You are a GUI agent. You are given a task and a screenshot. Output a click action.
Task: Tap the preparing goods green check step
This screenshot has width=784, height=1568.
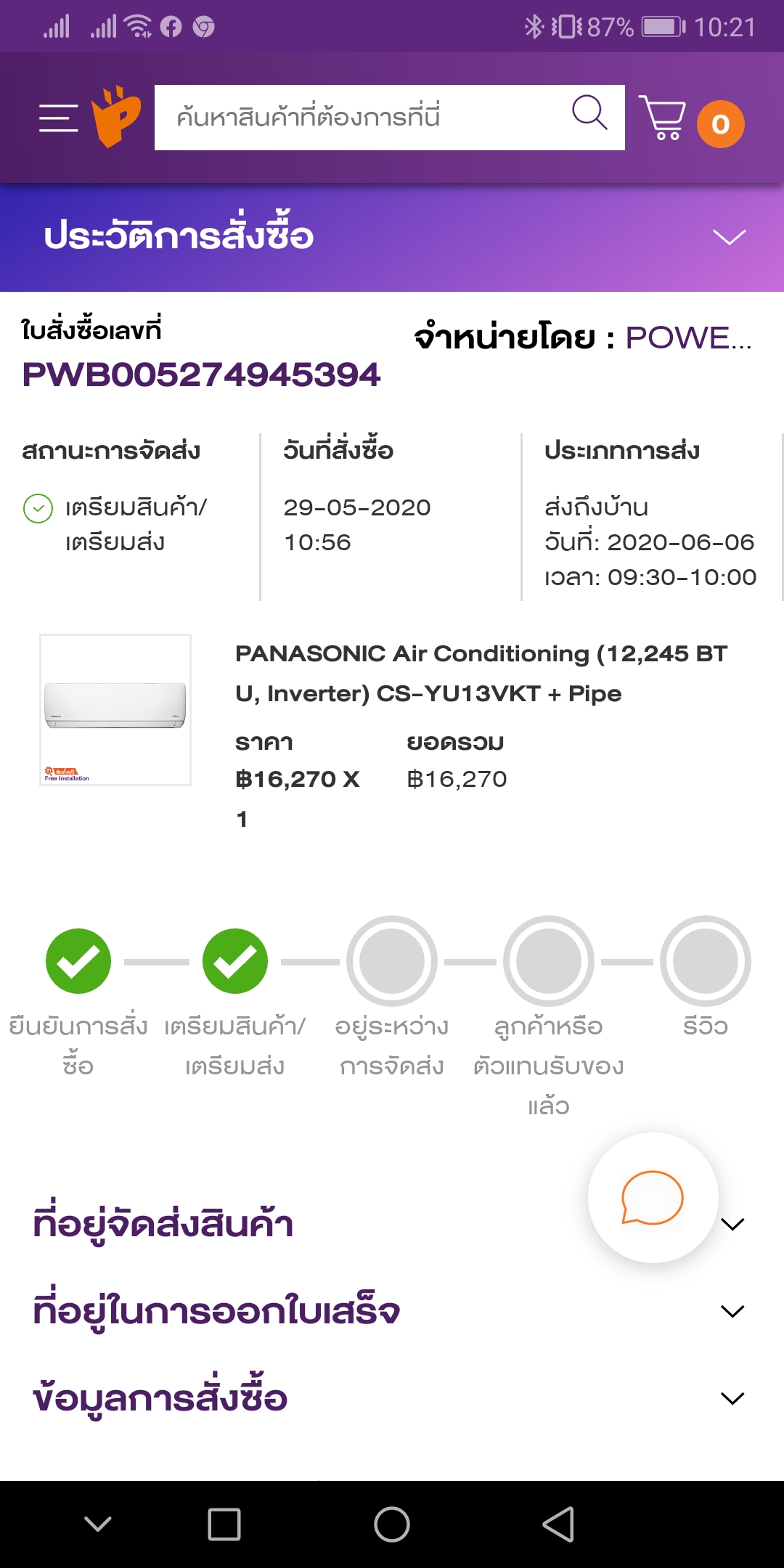(235, 961)
